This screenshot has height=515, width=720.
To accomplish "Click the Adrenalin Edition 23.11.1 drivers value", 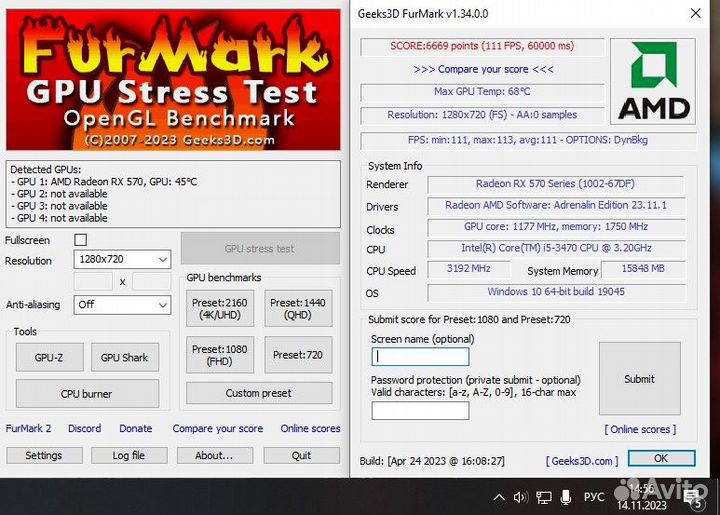I will pyautogui.click(x=556, y=205).
